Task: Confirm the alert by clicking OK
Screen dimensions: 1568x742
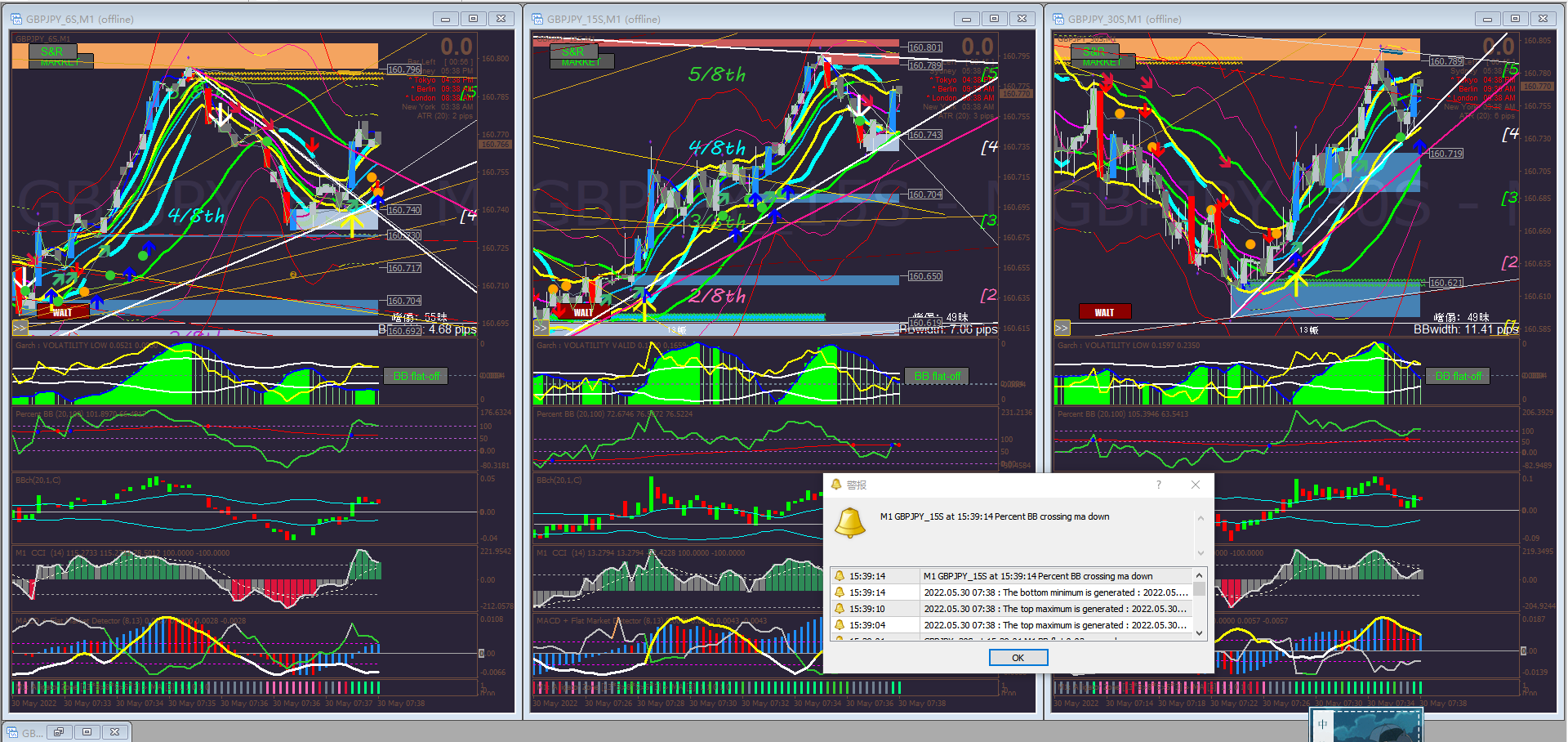Action: [x=1018, y=658]
